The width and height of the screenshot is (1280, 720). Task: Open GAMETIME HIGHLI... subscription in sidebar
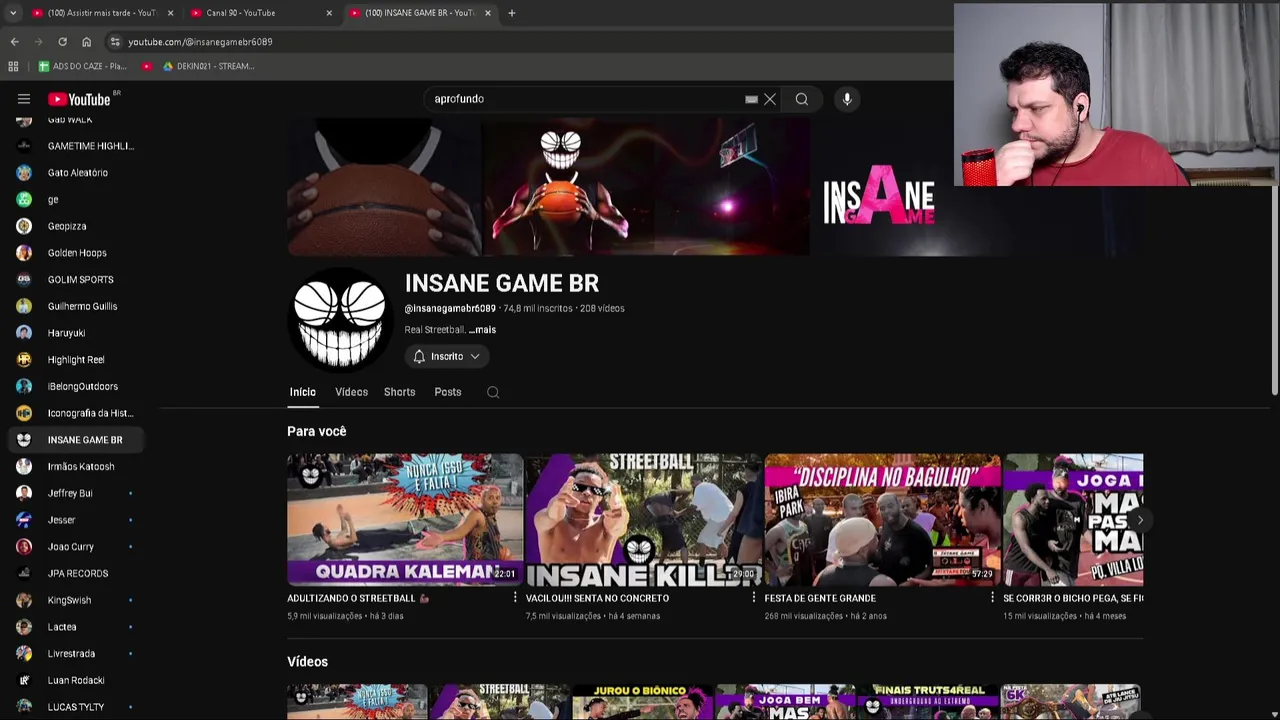point(77,146)
